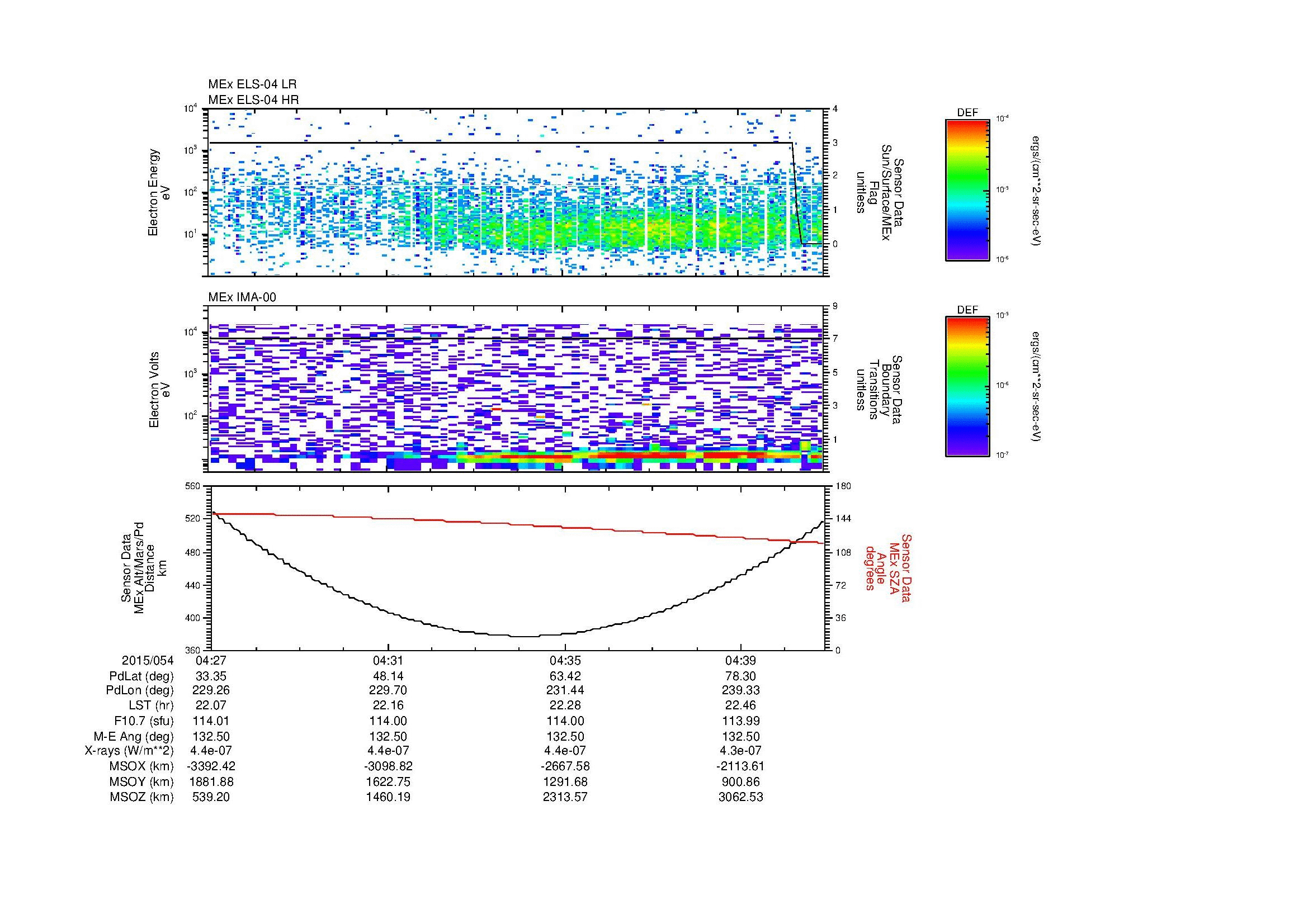Click the MSOY value '1881.88'
This screenshot has width=1308, height=924.
[x=211, y=782]
